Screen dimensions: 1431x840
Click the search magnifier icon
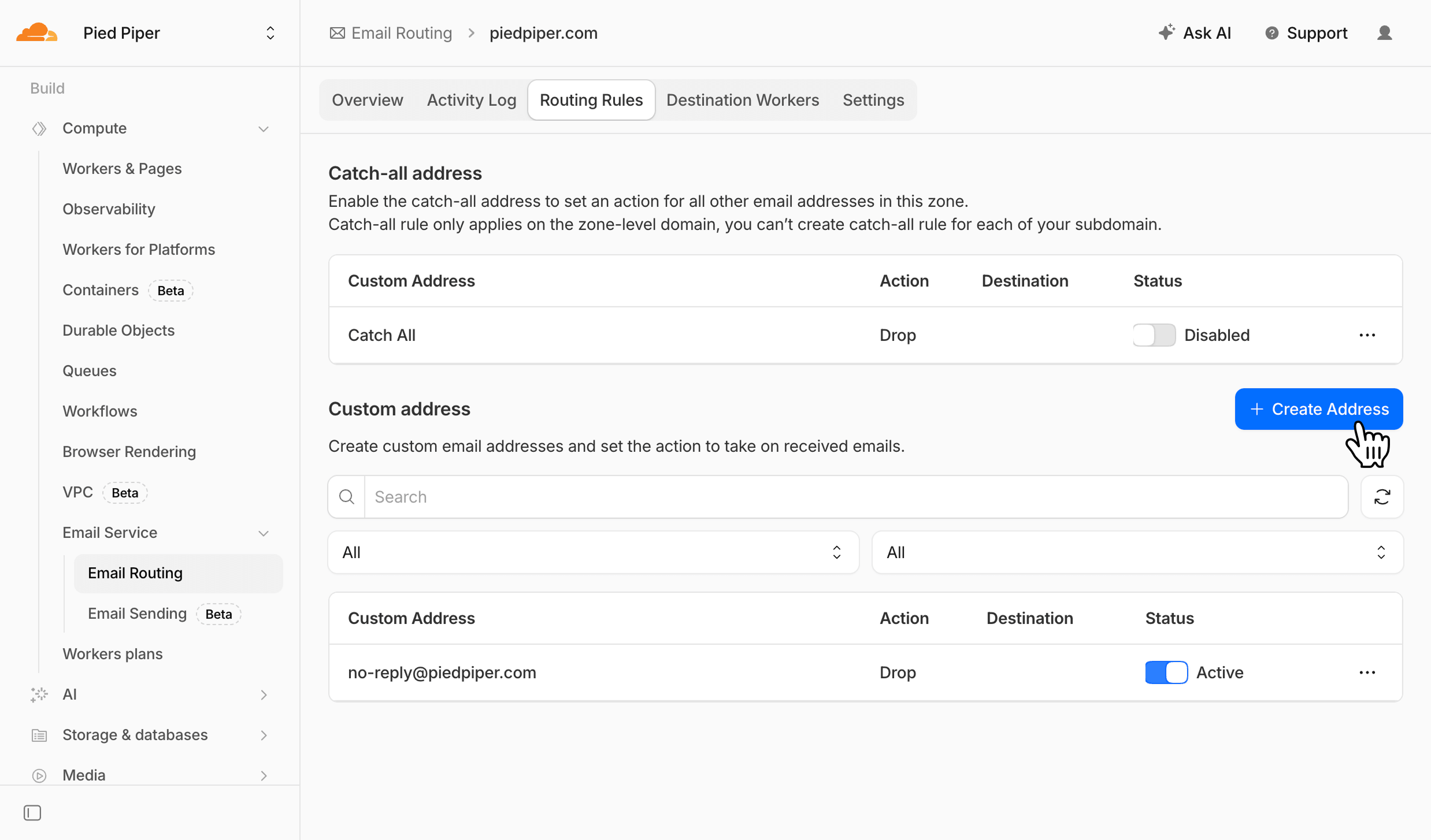347,497
